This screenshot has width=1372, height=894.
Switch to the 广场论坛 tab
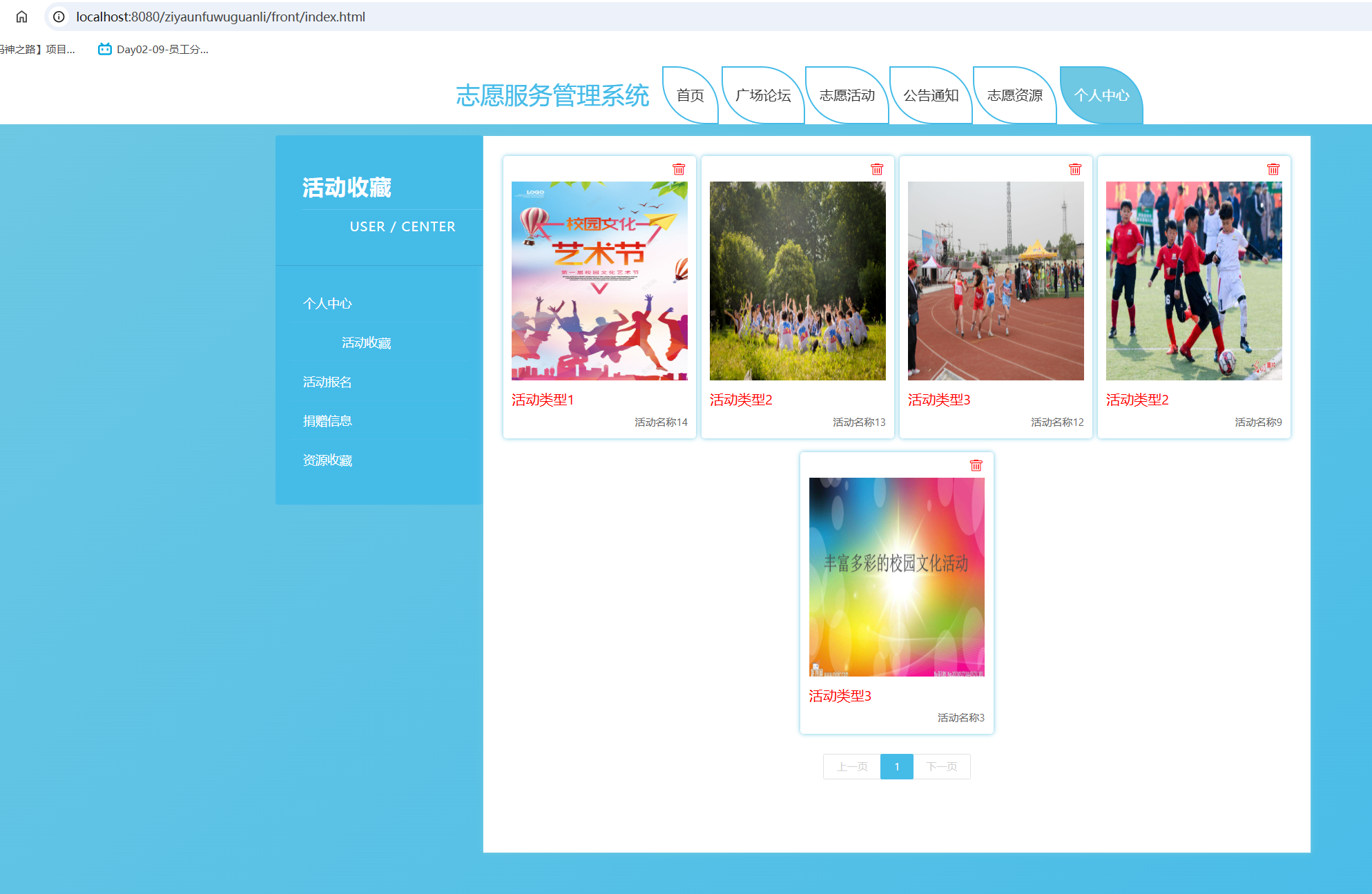click(763, 95)
